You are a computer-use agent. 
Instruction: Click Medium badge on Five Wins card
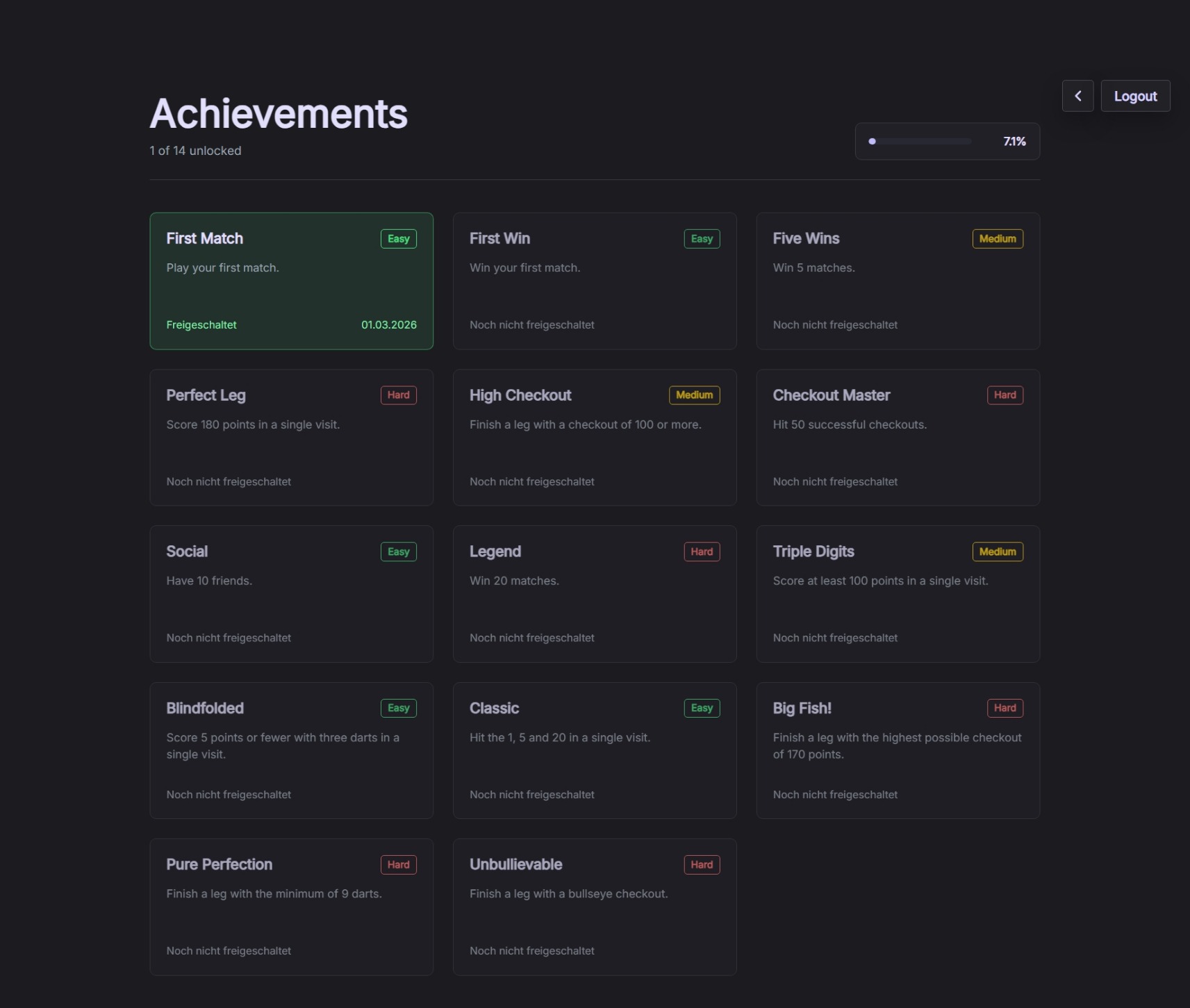point(998,239)
